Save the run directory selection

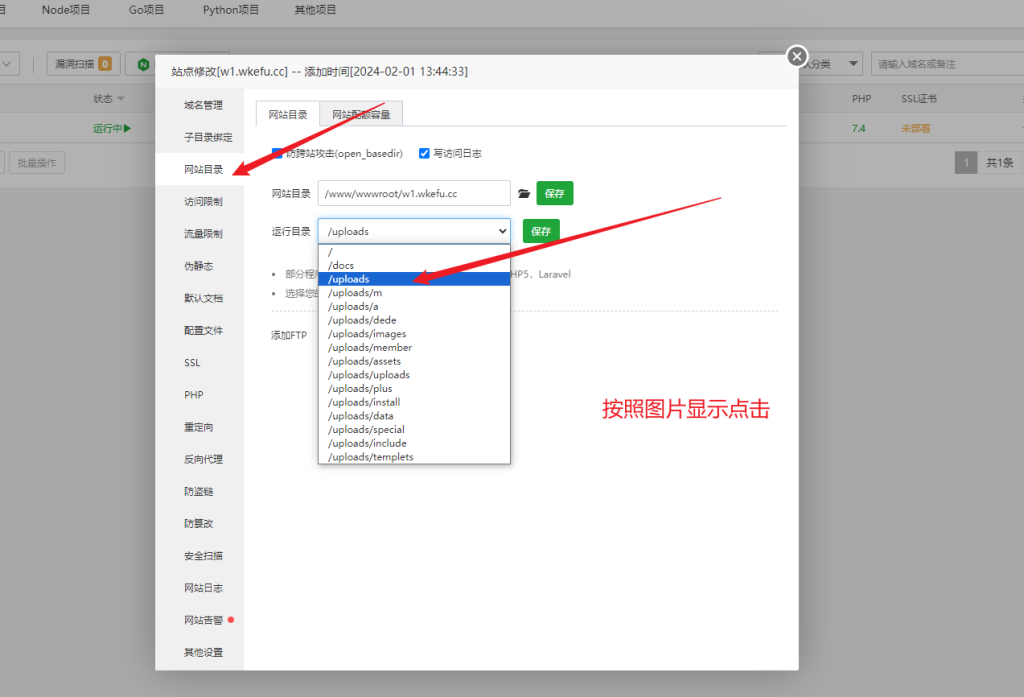(541, 231)
